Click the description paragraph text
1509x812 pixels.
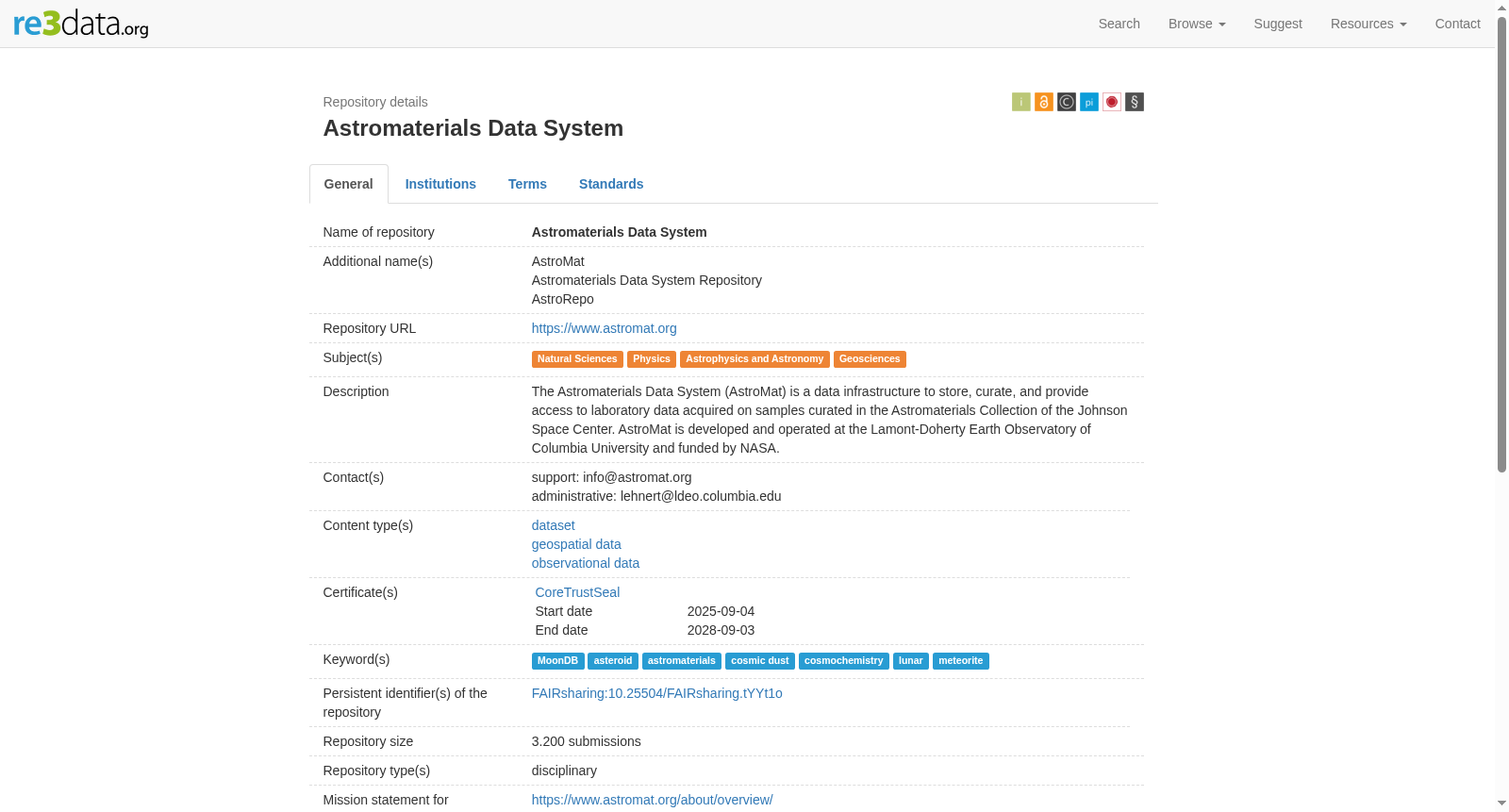(830, 420)
